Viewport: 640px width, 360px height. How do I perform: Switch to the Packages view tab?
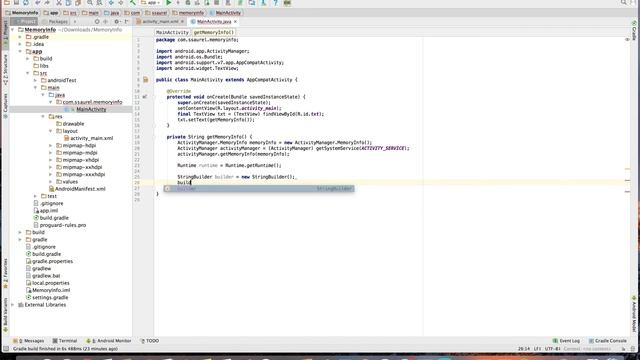tap(55, 22)
